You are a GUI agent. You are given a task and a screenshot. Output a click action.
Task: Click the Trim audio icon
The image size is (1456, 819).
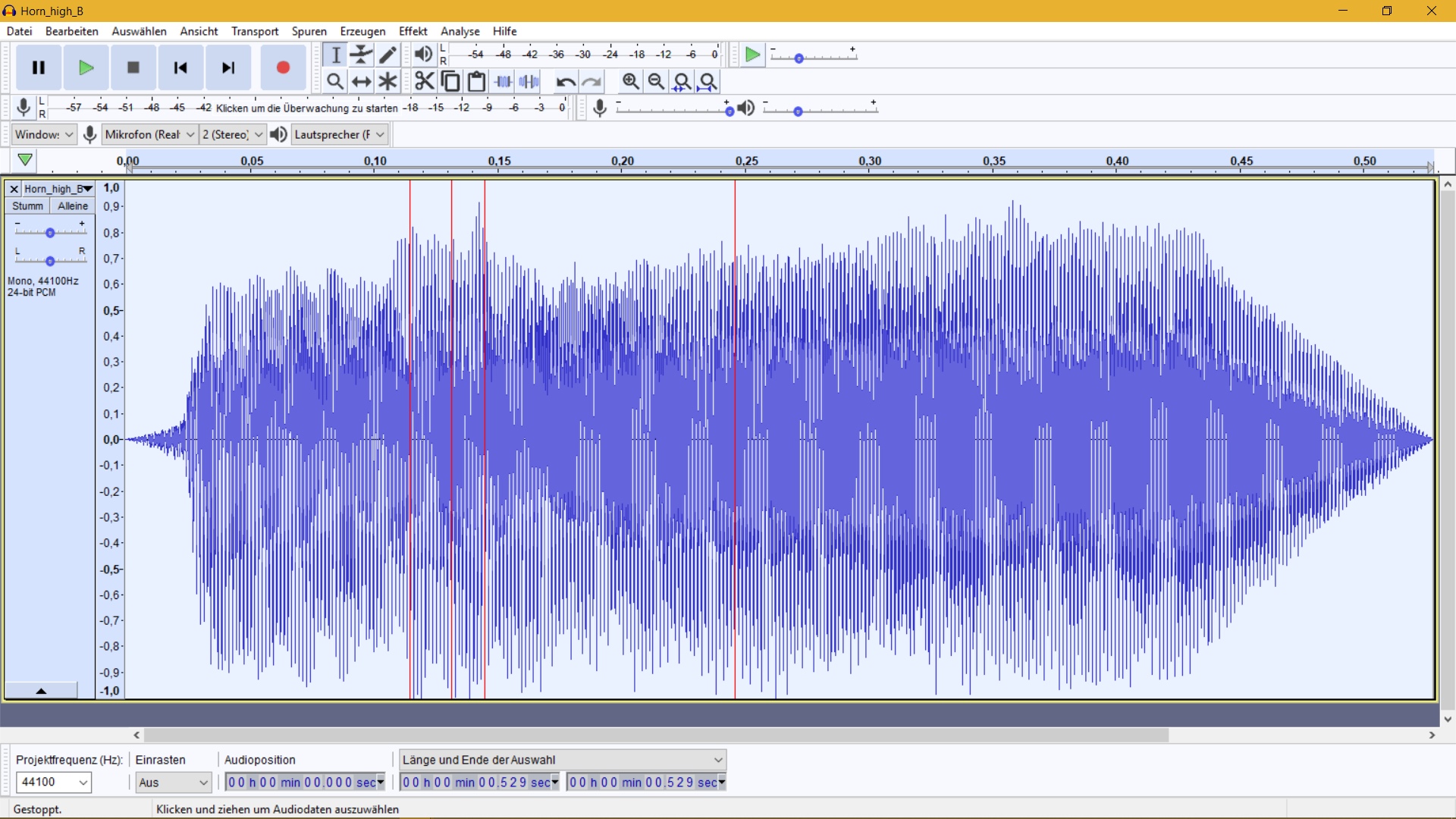click(503, 81)
